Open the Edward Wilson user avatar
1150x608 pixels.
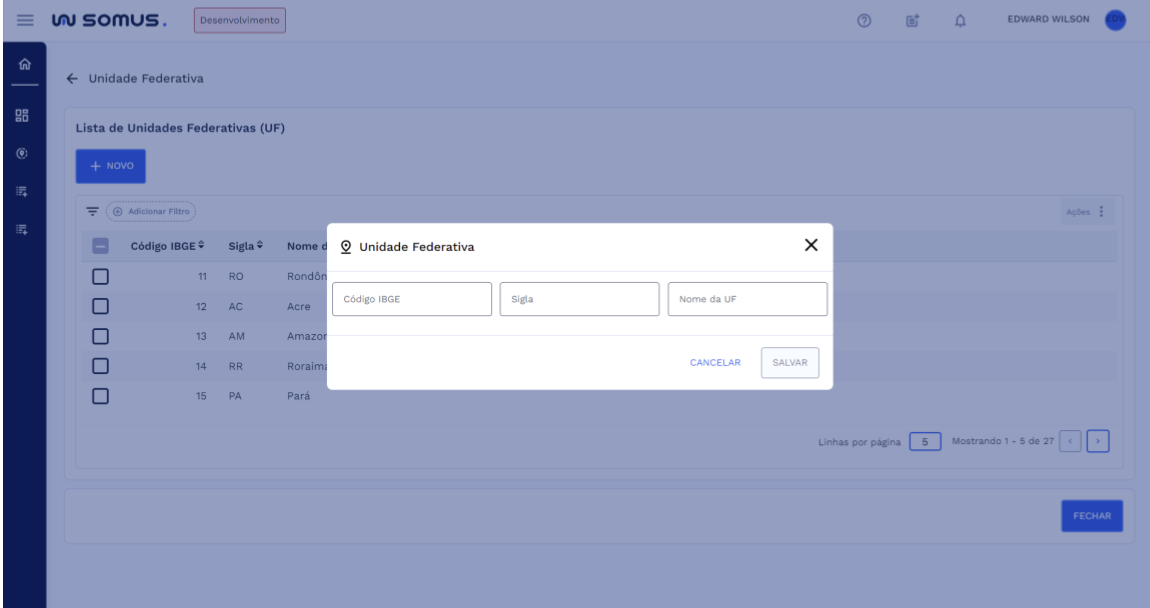tap(1115, 20)
